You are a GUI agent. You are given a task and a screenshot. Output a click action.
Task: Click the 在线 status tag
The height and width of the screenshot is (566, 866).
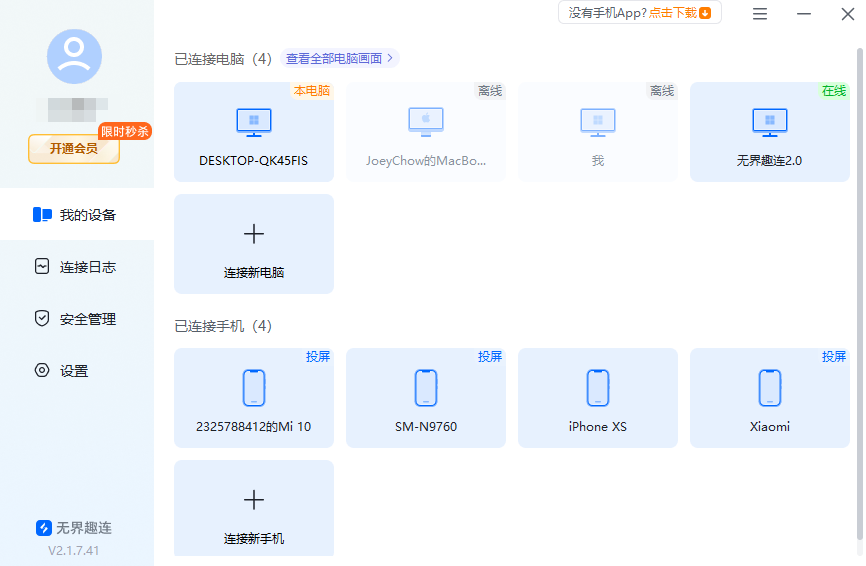pyautogui.click(x=834, y=91)
